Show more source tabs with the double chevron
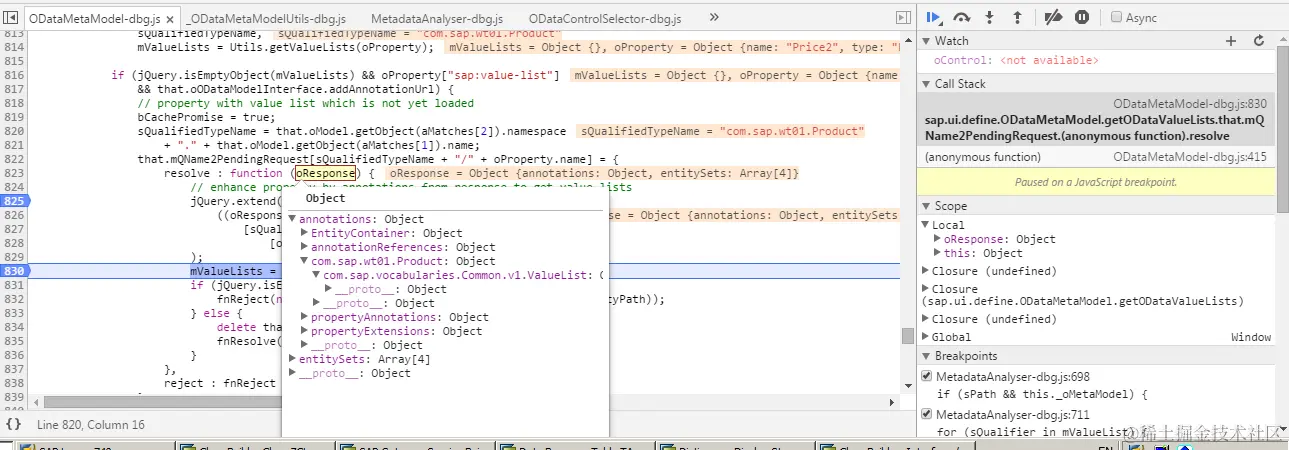The width and height of the screenshot is (1289, 450). (714, 17)
